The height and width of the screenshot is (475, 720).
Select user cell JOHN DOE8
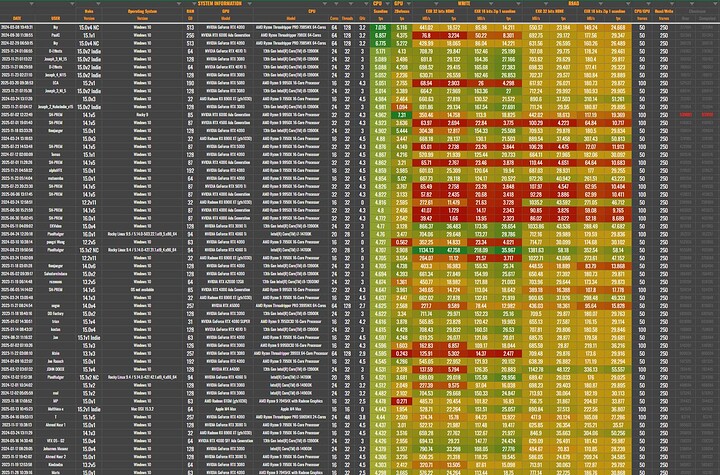coord(56,369)
